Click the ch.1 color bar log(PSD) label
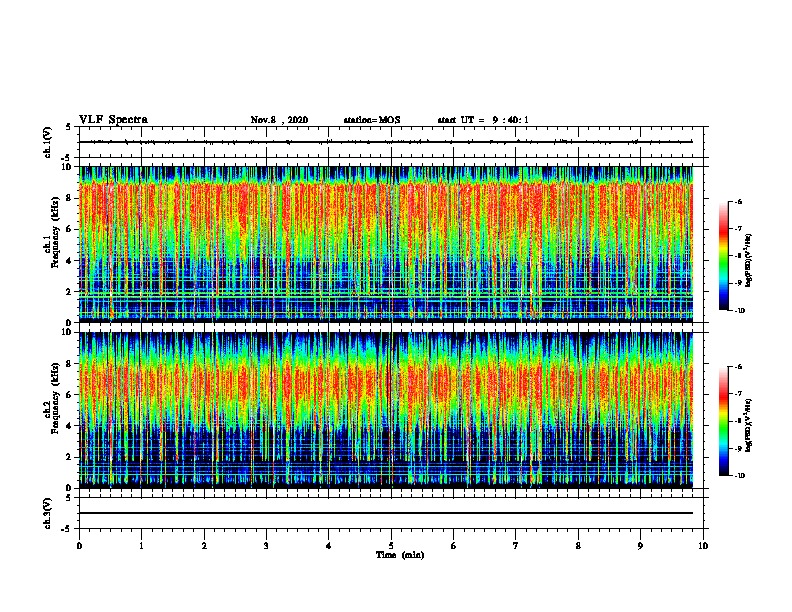Image resolution: width=792 pixels, height=612 pixels. pos(748,261)
